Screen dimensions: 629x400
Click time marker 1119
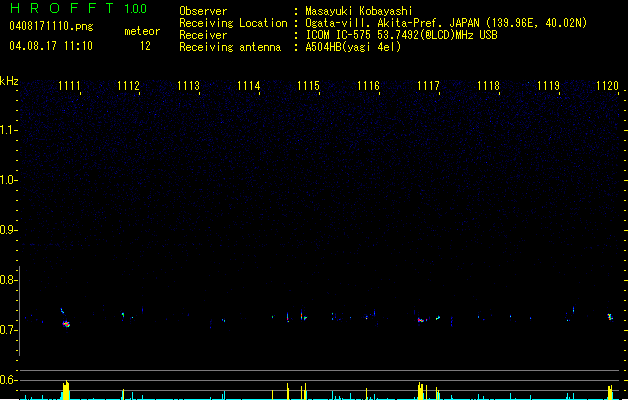tap(548, 86)
